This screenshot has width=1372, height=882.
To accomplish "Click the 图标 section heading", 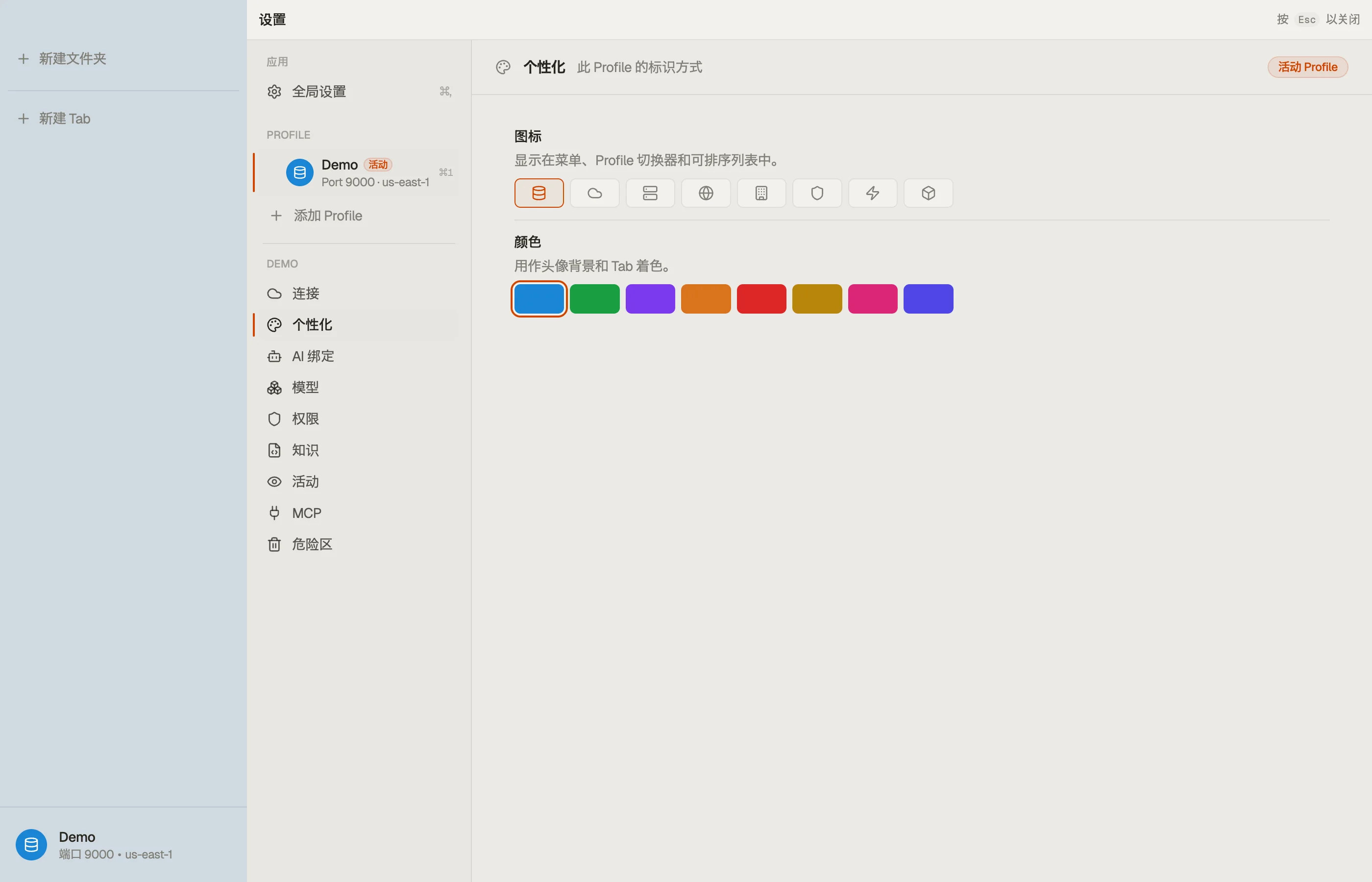I will pyautogui.click(x=527, y=136).
